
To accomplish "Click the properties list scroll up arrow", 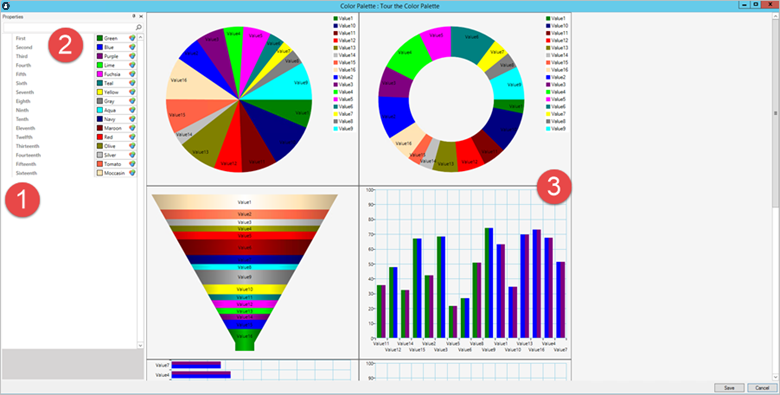I will pyautogui.click(x=140, y=37).
